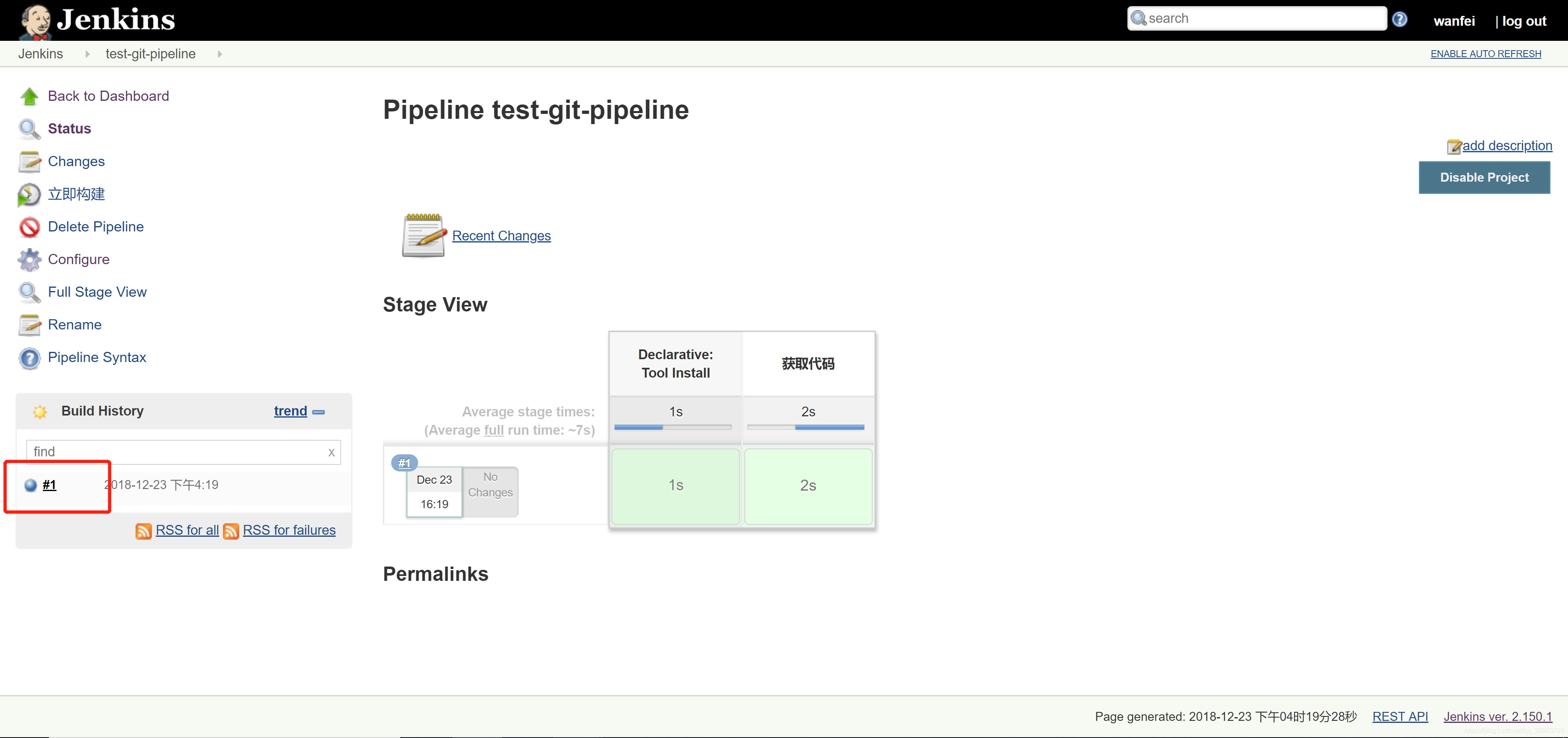Viewport: 1568px width, 738px height.
Task: Expand breadcrumb arrow after test-git-pipeline
Action: click(220, 54)
